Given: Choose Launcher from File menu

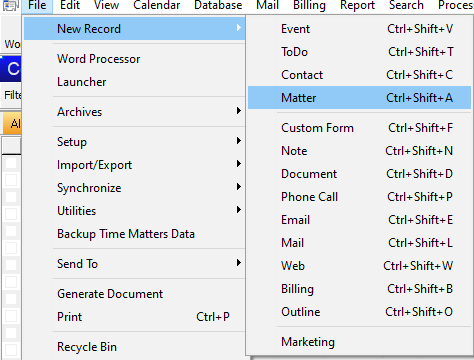Looking at the screenshot, I should coord(135,82).
